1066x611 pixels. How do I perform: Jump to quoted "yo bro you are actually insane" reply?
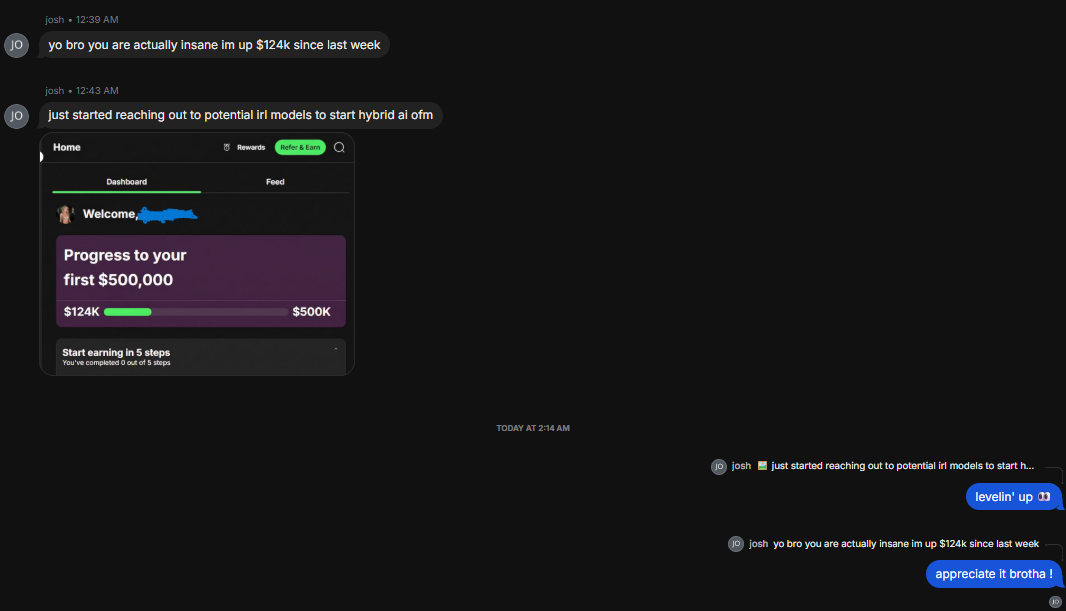pos(906,544)
